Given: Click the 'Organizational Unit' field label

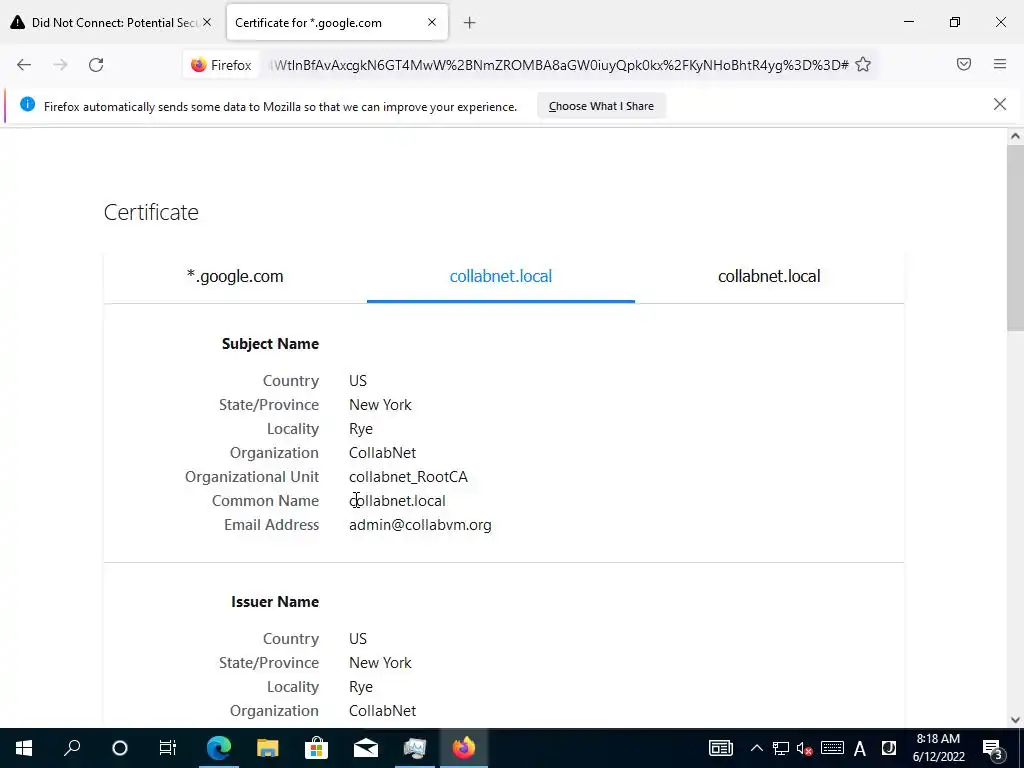Looking at the screenshot, I should pyautogui.click(x=252, y=477).
